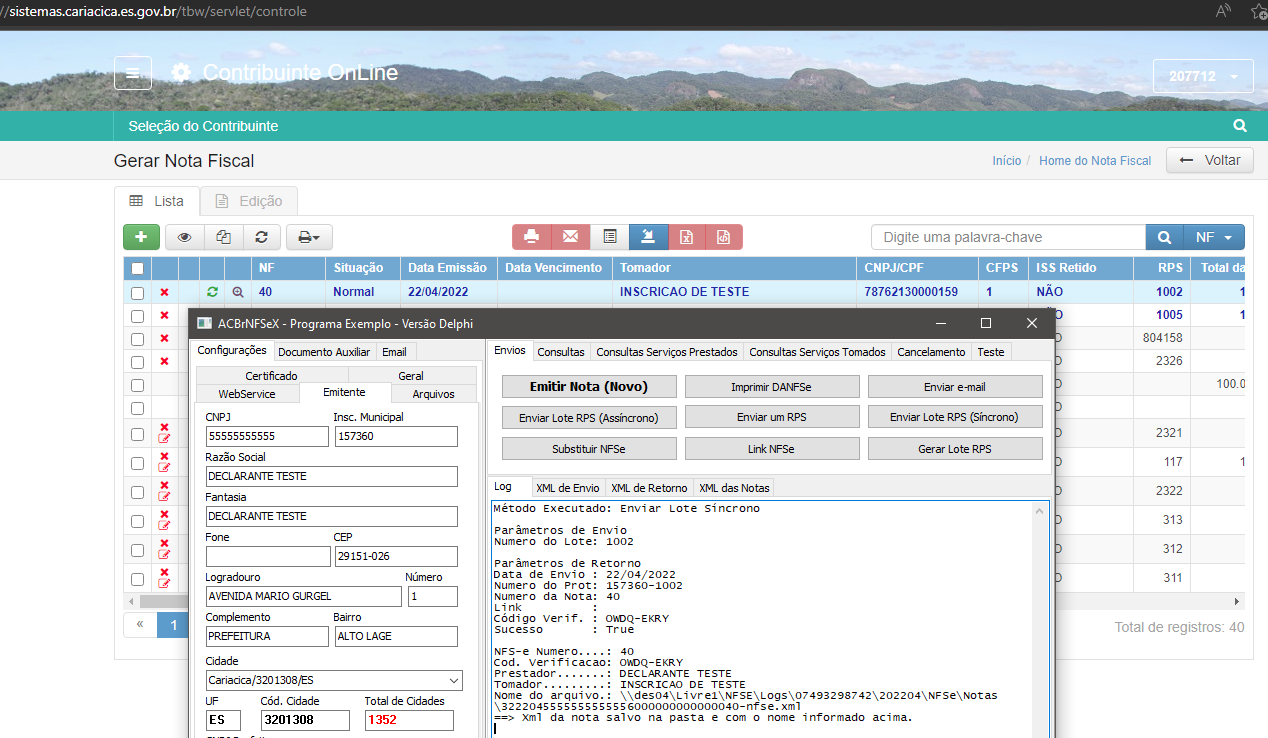This screenshot has height=738, width=1268.
Task: Click the blue download icon button
Action: pyautogui.click(x=648, y=237)
